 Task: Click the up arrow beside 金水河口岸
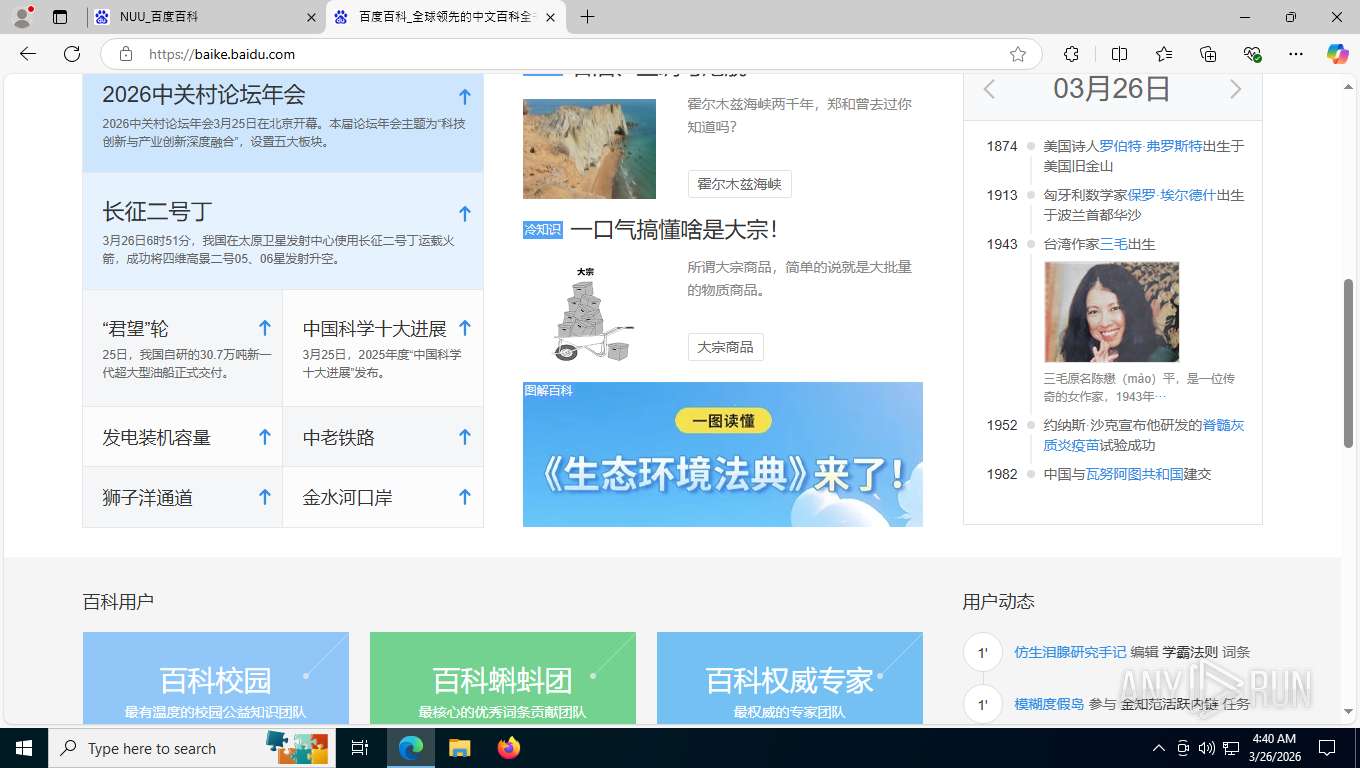pos(464,497)
